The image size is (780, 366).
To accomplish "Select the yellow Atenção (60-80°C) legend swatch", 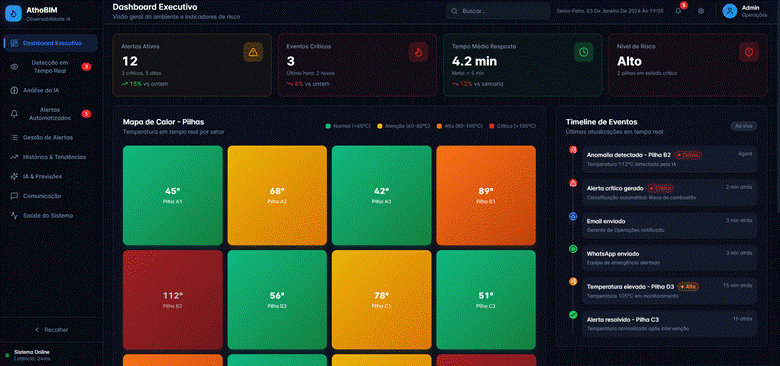I will (x=381, y=126).
